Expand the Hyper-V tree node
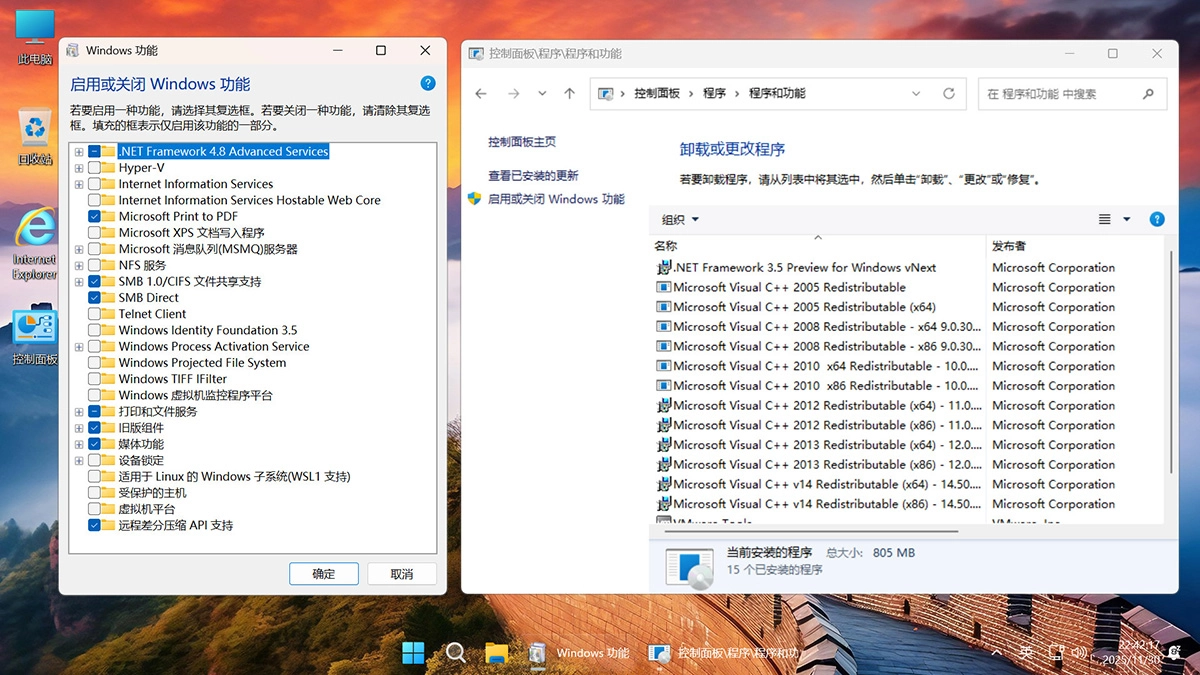Screen dimensions: 1200x675 (78, 168)
